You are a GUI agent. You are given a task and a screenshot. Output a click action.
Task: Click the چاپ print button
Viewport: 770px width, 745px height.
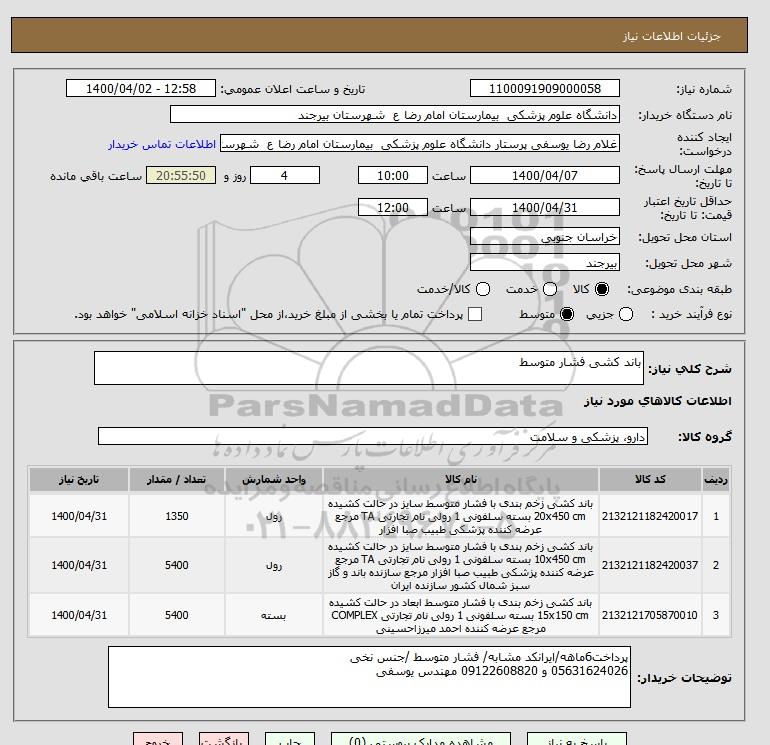[290, 739]
